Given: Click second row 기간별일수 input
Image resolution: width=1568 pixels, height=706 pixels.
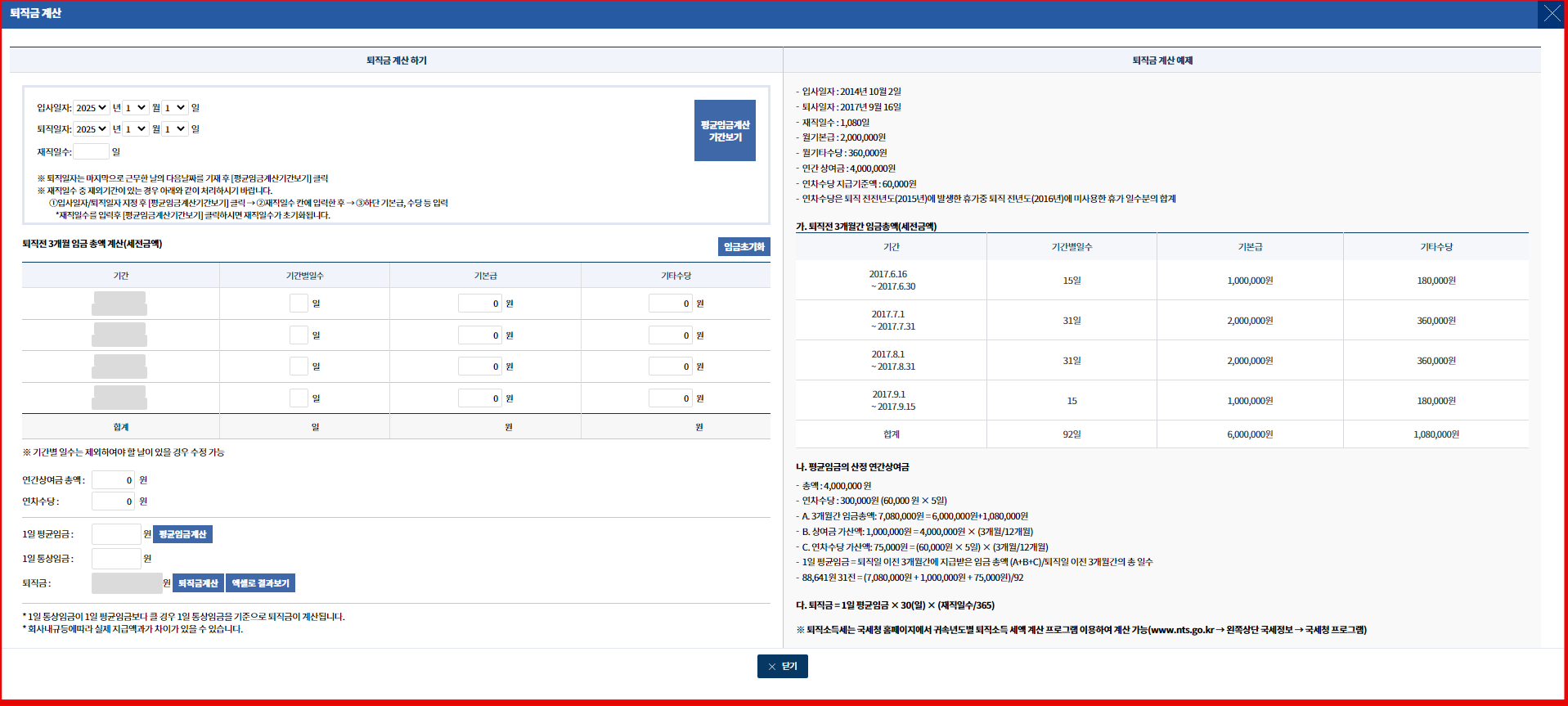Looking at the screenshot, I should click(x=299, y=335).
